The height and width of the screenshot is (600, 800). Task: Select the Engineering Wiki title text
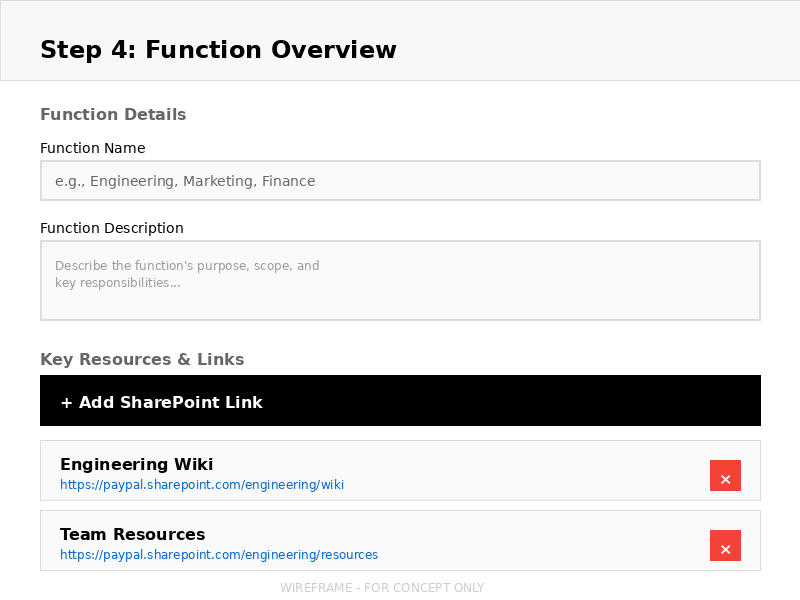click(136, 464)
